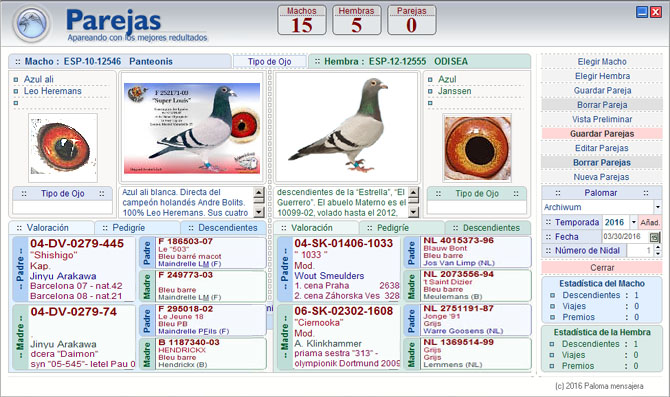Click the Cerrar button
670x397 pixels.
click(602, 268)
